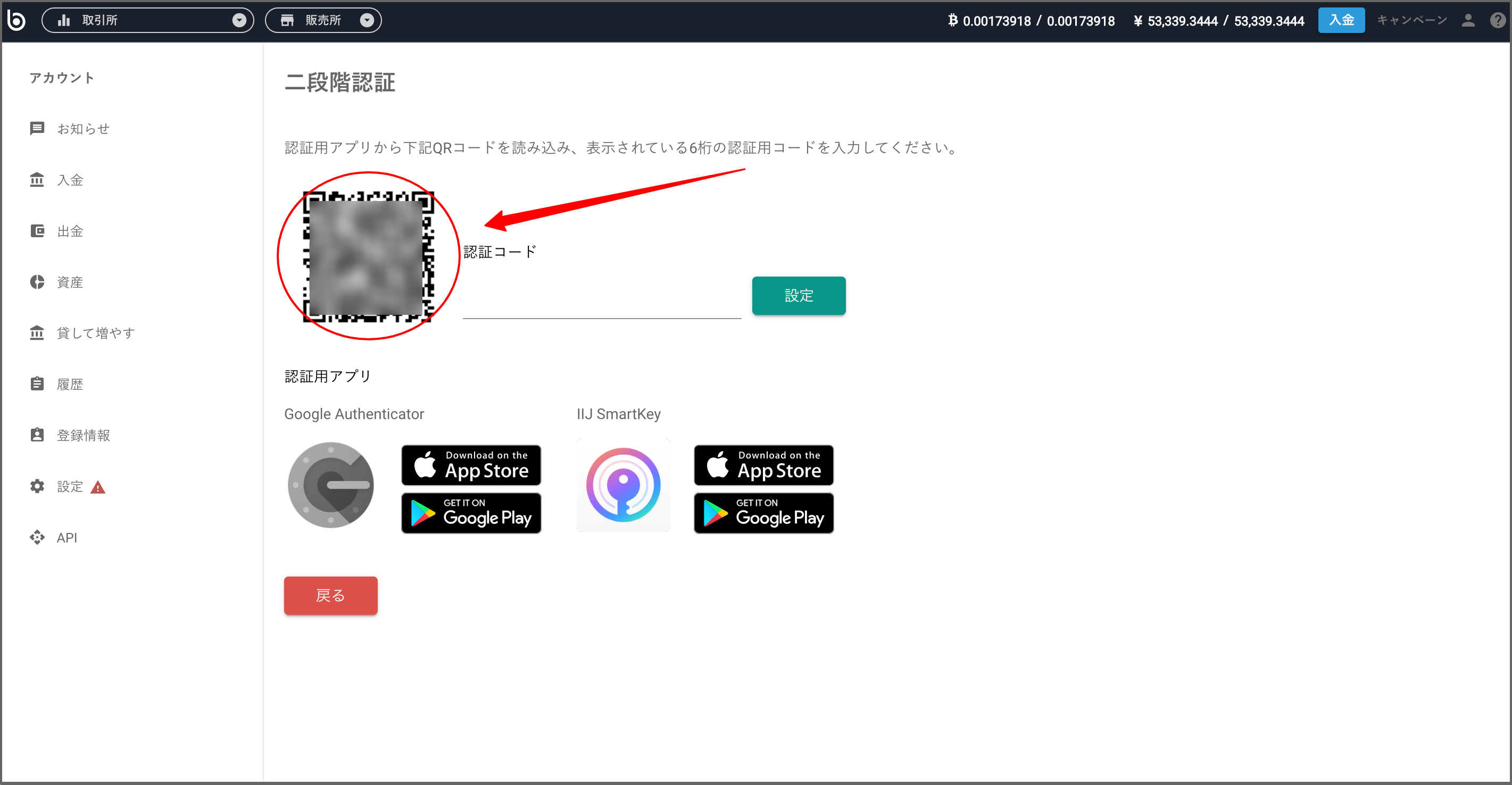Open 履歴 in the sidebar
This screenshot has width=1512, height=785.
point(70,383)
